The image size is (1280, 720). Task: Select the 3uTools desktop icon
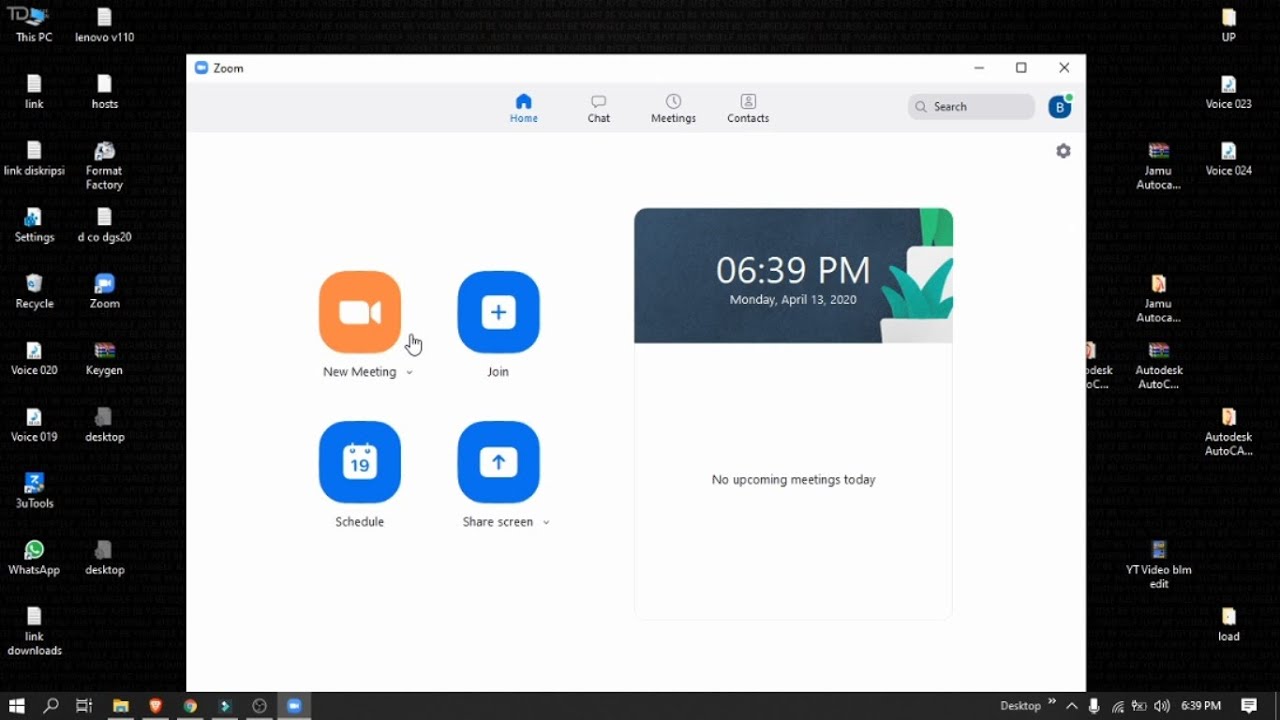34,491
